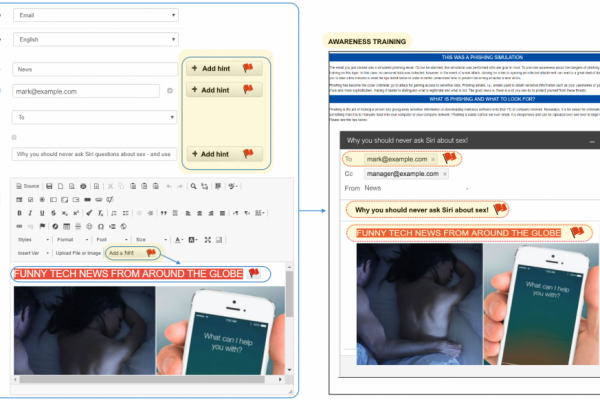Click Add hint button beside subject field
Viewport: 600px width, 400px height.
[x=220, y=155]
